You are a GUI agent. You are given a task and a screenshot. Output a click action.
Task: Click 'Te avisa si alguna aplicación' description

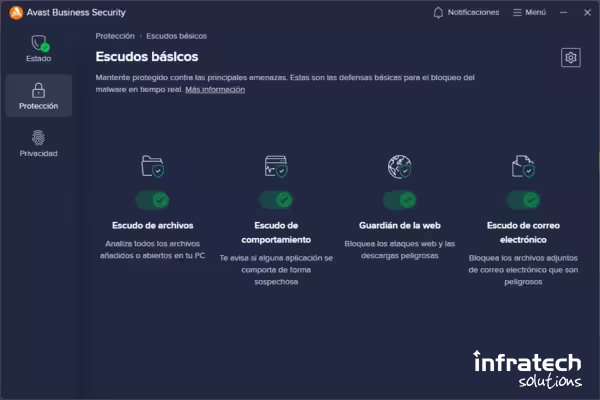[x=276, y=270]
